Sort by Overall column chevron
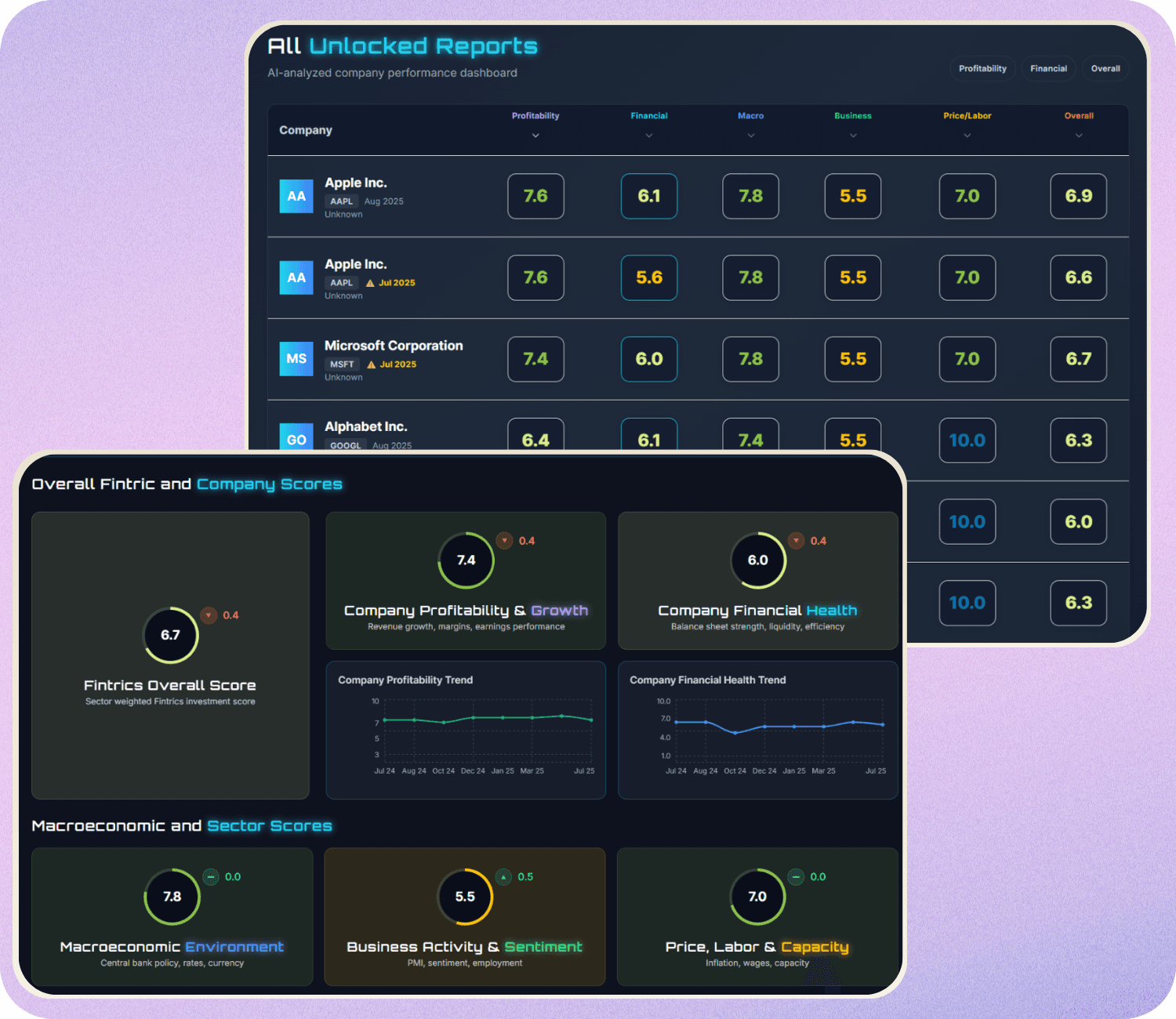The width and height of the screenshot is (1176, 1019). 1079,136
